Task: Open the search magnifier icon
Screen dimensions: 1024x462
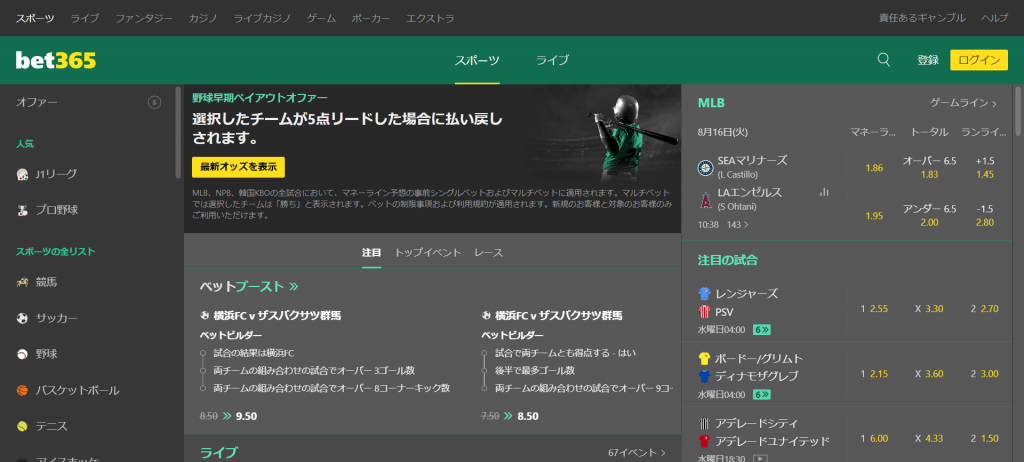Action: [884, 60]
